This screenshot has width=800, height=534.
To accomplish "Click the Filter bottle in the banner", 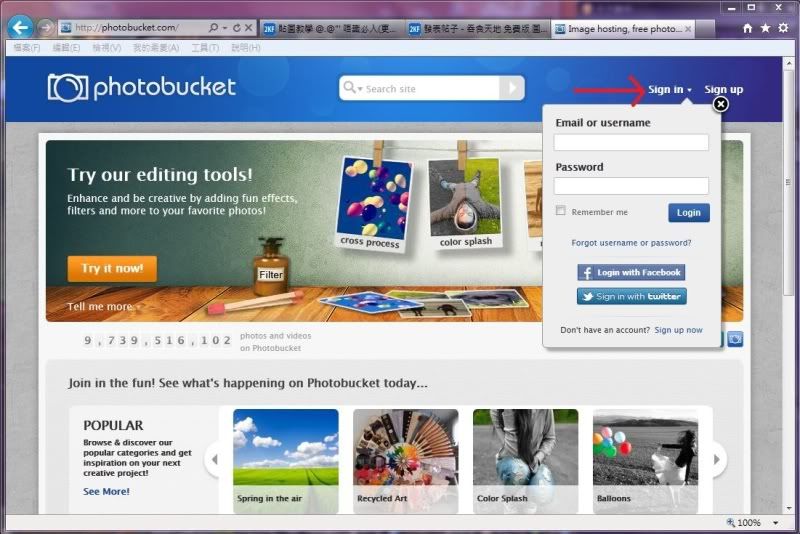I will click(x=271, y=268).
